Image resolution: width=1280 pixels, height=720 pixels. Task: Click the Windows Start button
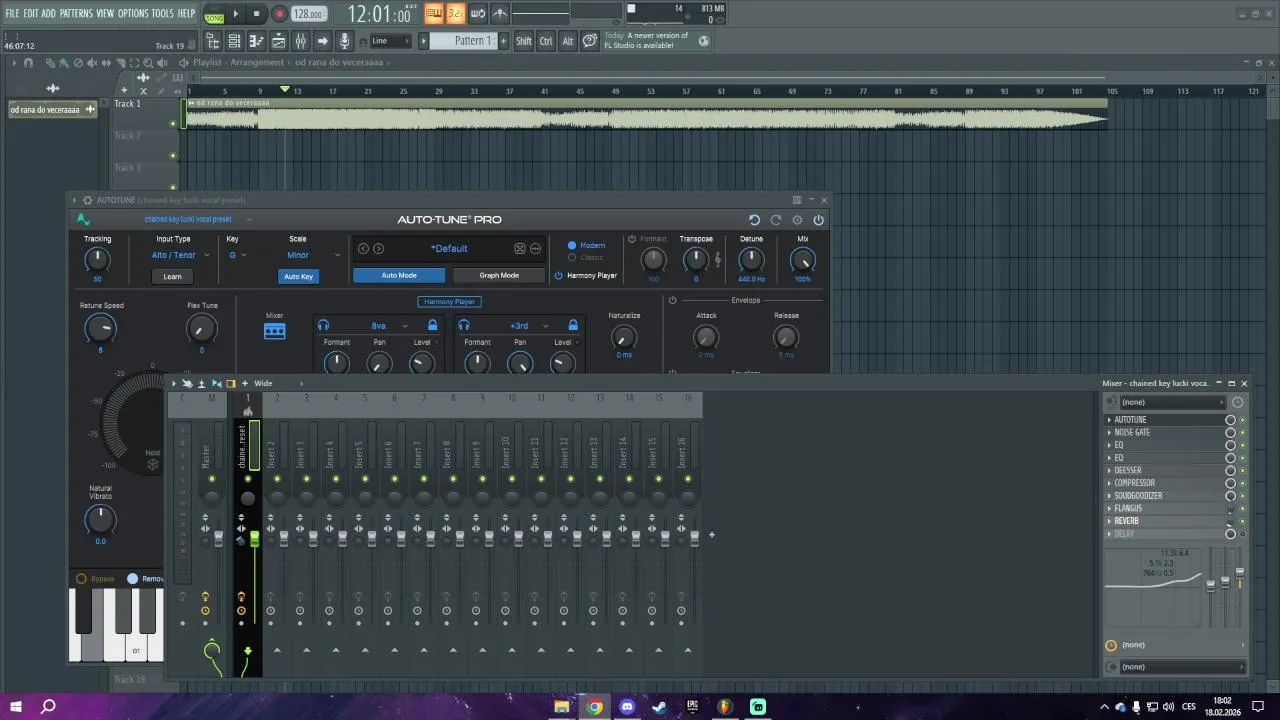coord(15,707)
